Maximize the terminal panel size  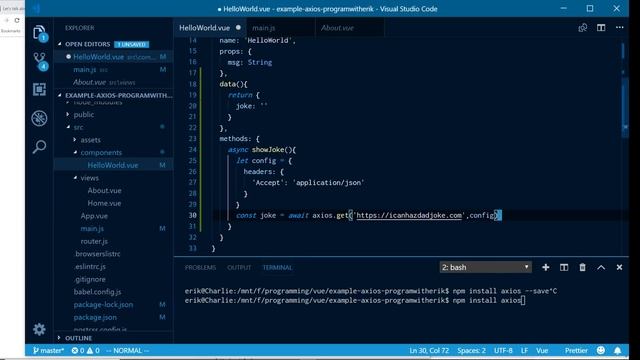(x=601, y=267)
